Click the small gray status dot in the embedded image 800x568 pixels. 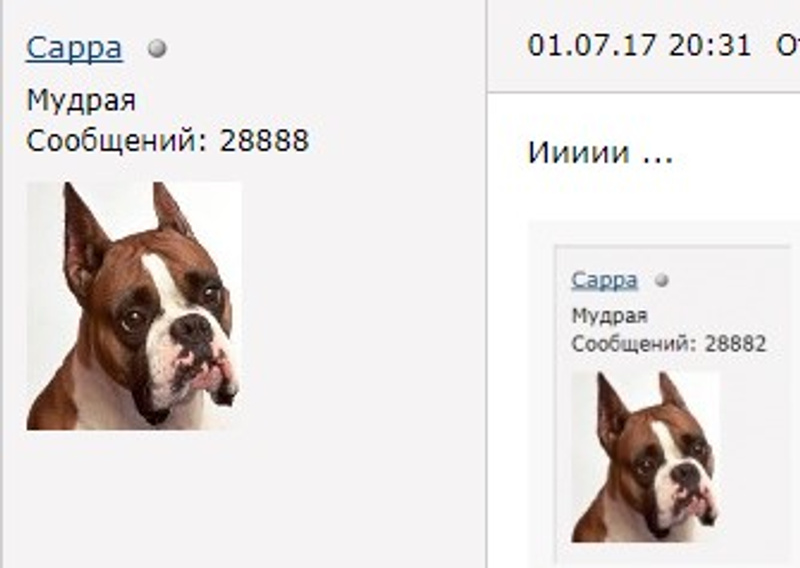[x=662, y=281]
